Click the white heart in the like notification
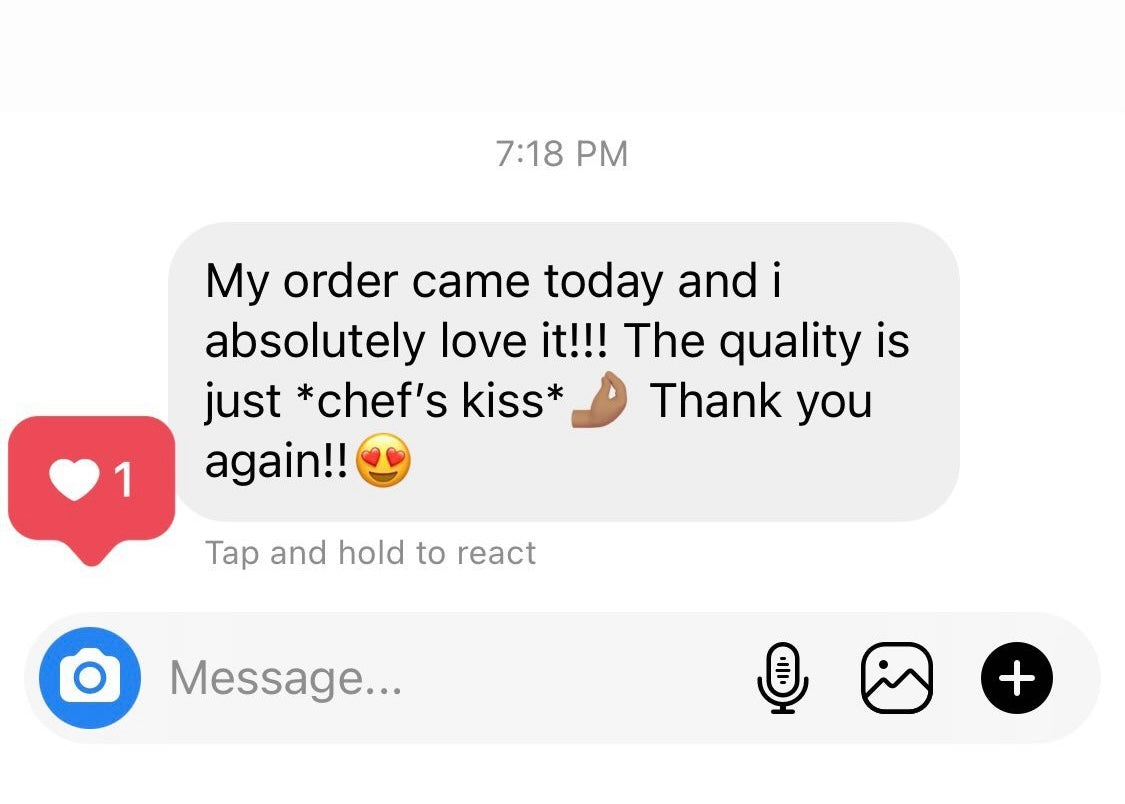 point(74,478)
